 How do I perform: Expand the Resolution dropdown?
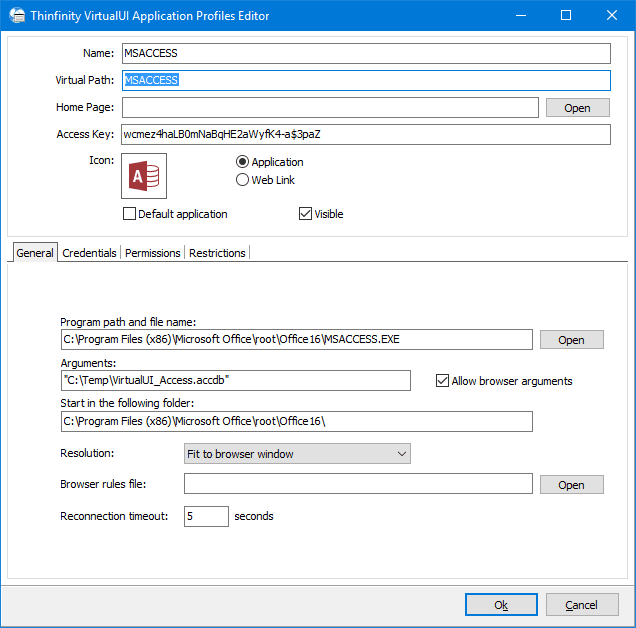[297, 454]
